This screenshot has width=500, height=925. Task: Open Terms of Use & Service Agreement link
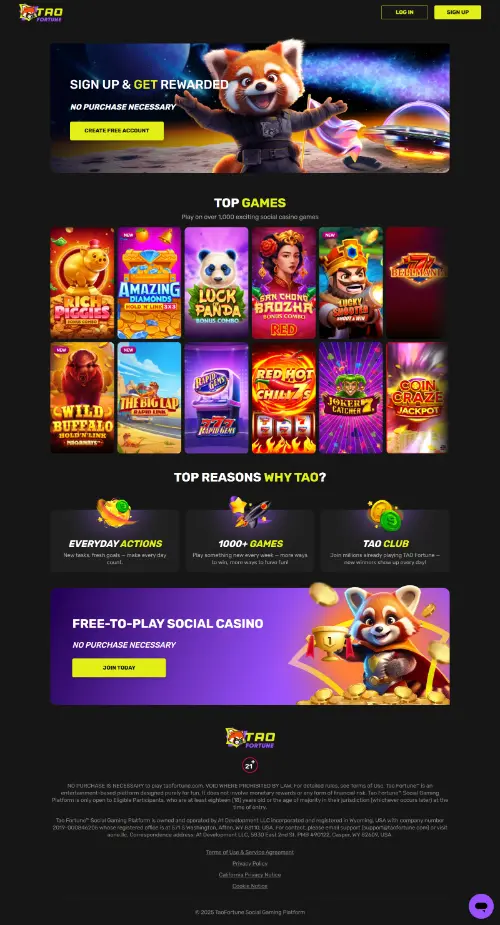click(x=250, y=852)
